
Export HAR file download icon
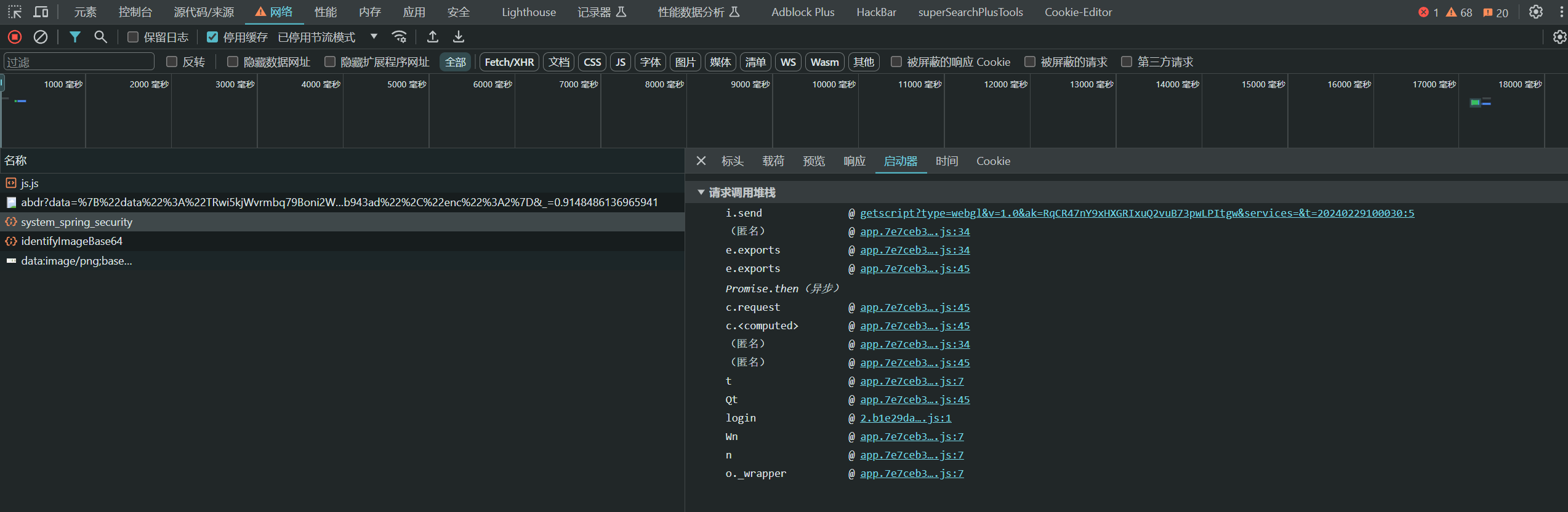(459, 37)
